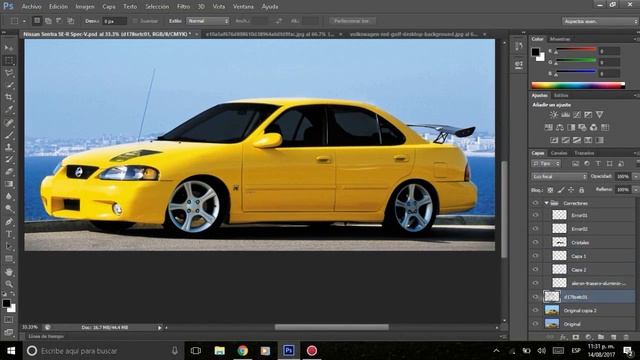Click the Desvanecer value field
Viewport: 640px width, 360px height.
coord(114,21)
